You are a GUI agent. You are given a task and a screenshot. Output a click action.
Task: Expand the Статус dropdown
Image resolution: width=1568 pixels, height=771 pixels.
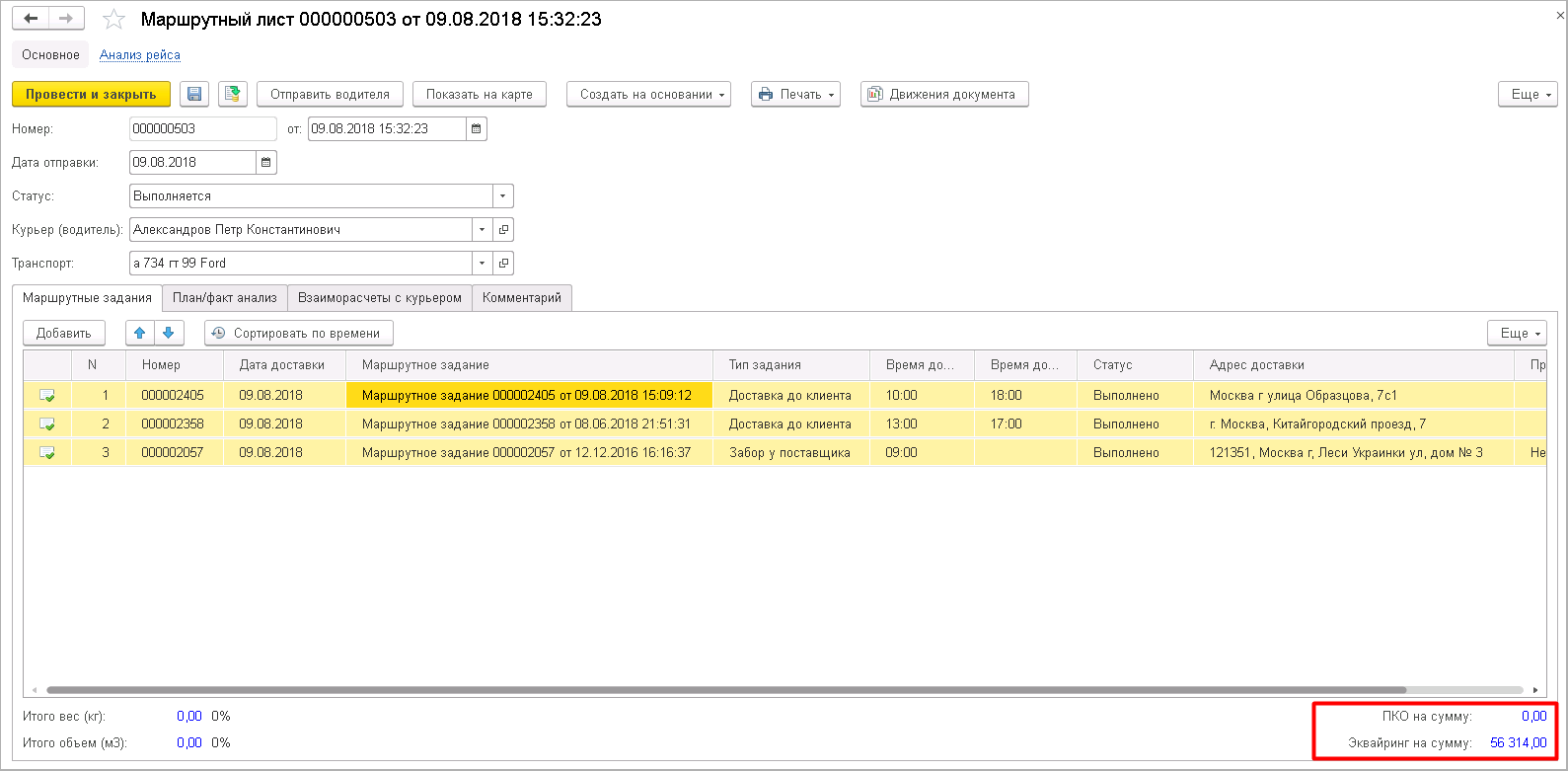click(x=503, y=195)
